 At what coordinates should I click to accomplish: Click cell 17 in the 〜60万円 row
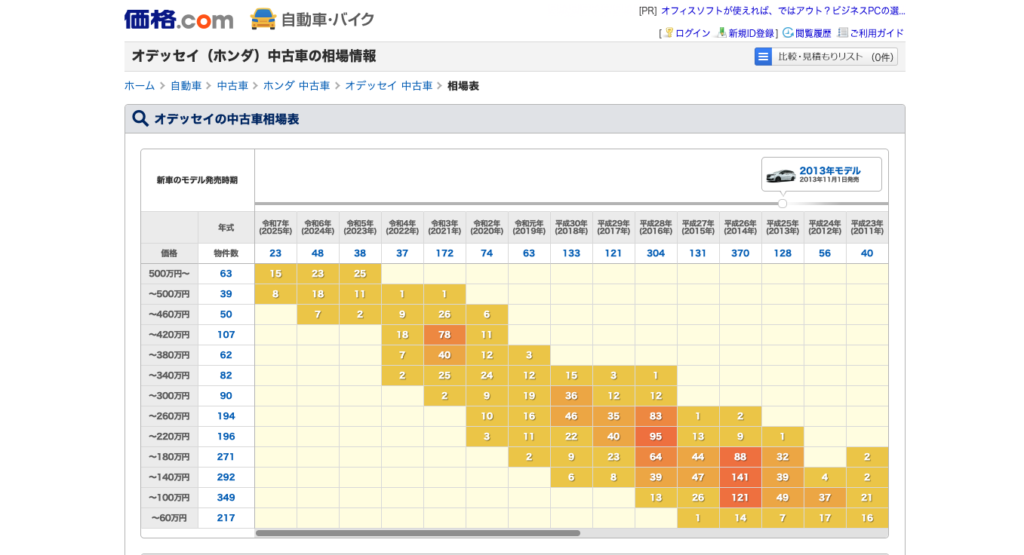(825, 518)
